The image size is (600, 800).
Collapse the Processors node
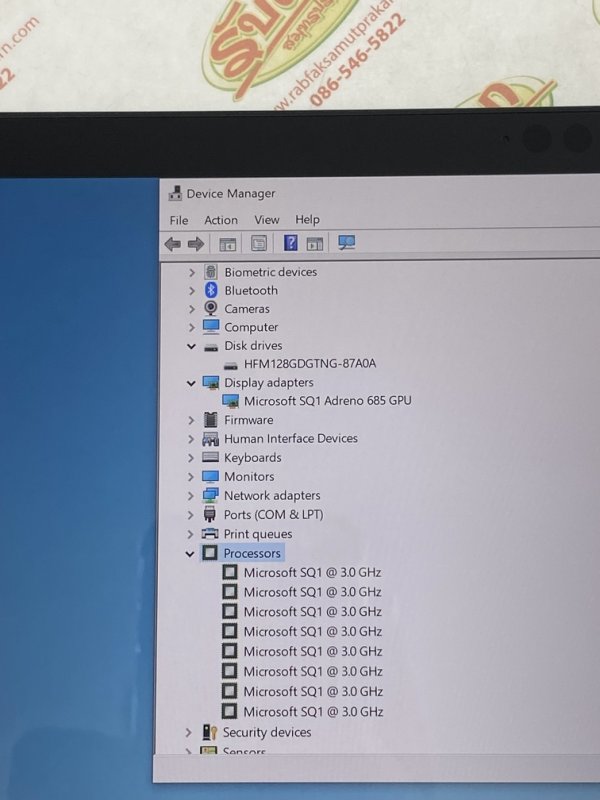(190, 554)
